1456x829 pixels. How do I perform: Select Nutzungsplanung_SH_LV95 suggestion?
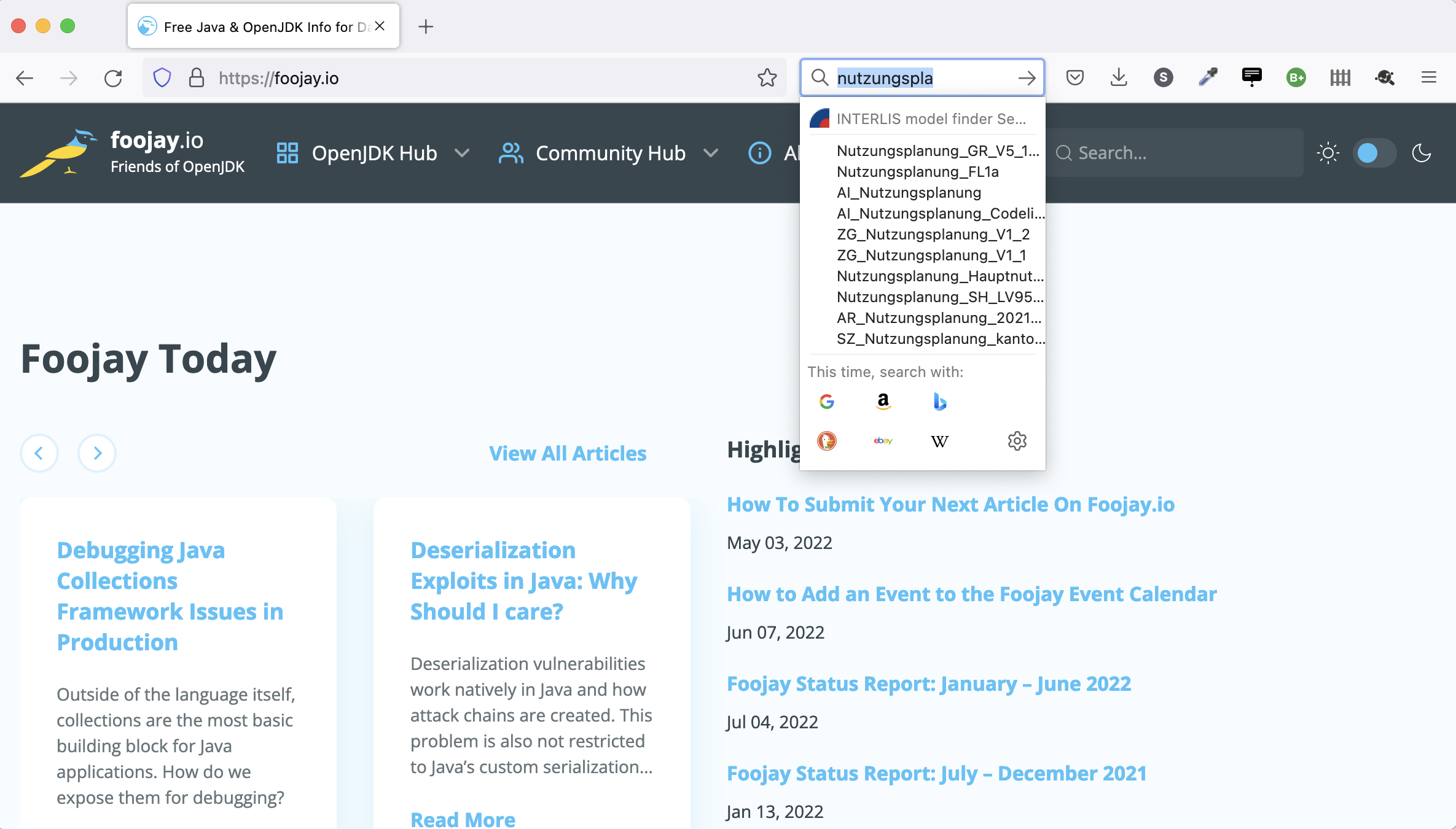923,297
